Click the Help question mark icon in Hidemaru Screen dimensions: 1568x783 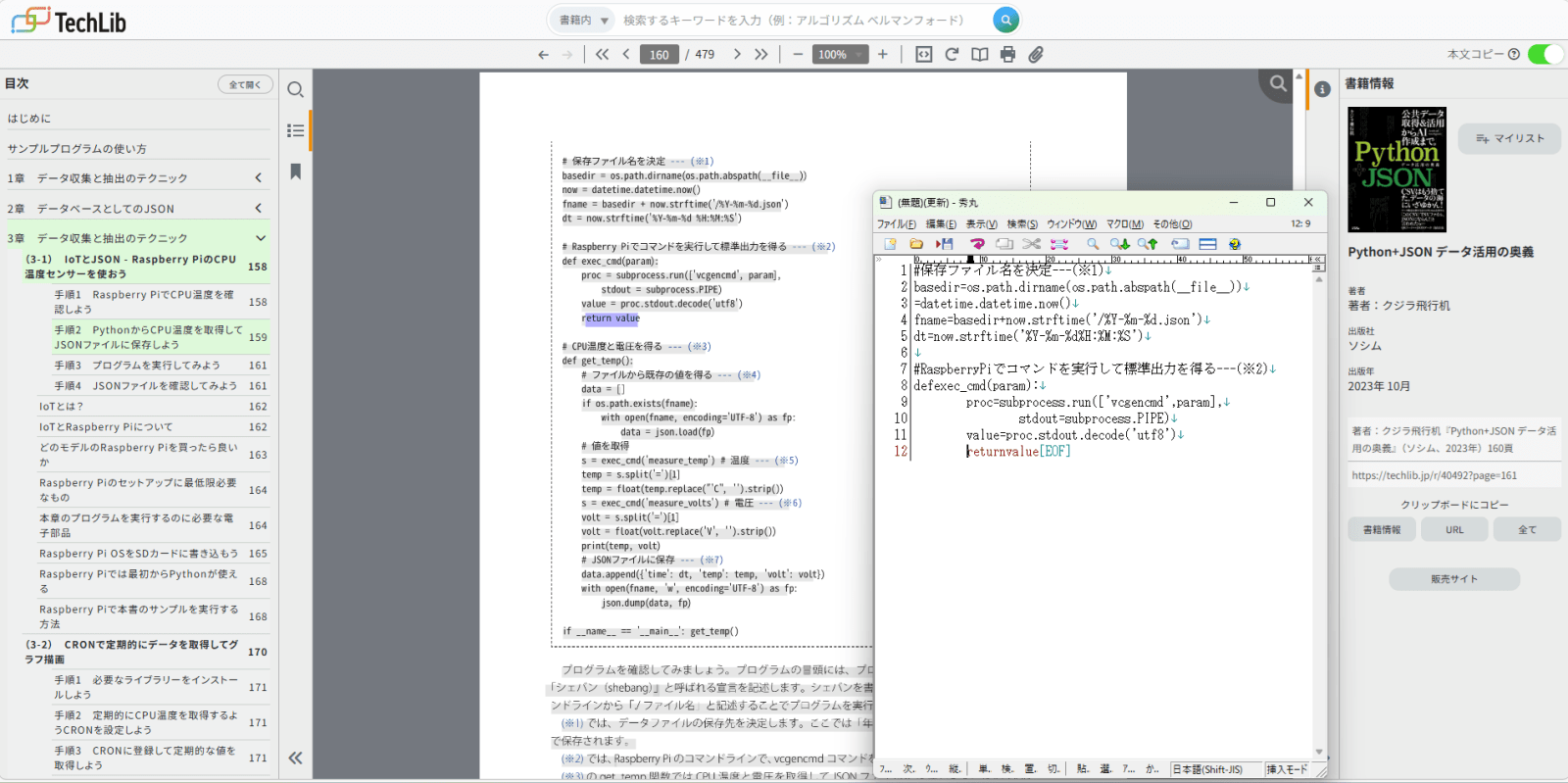1234,244
